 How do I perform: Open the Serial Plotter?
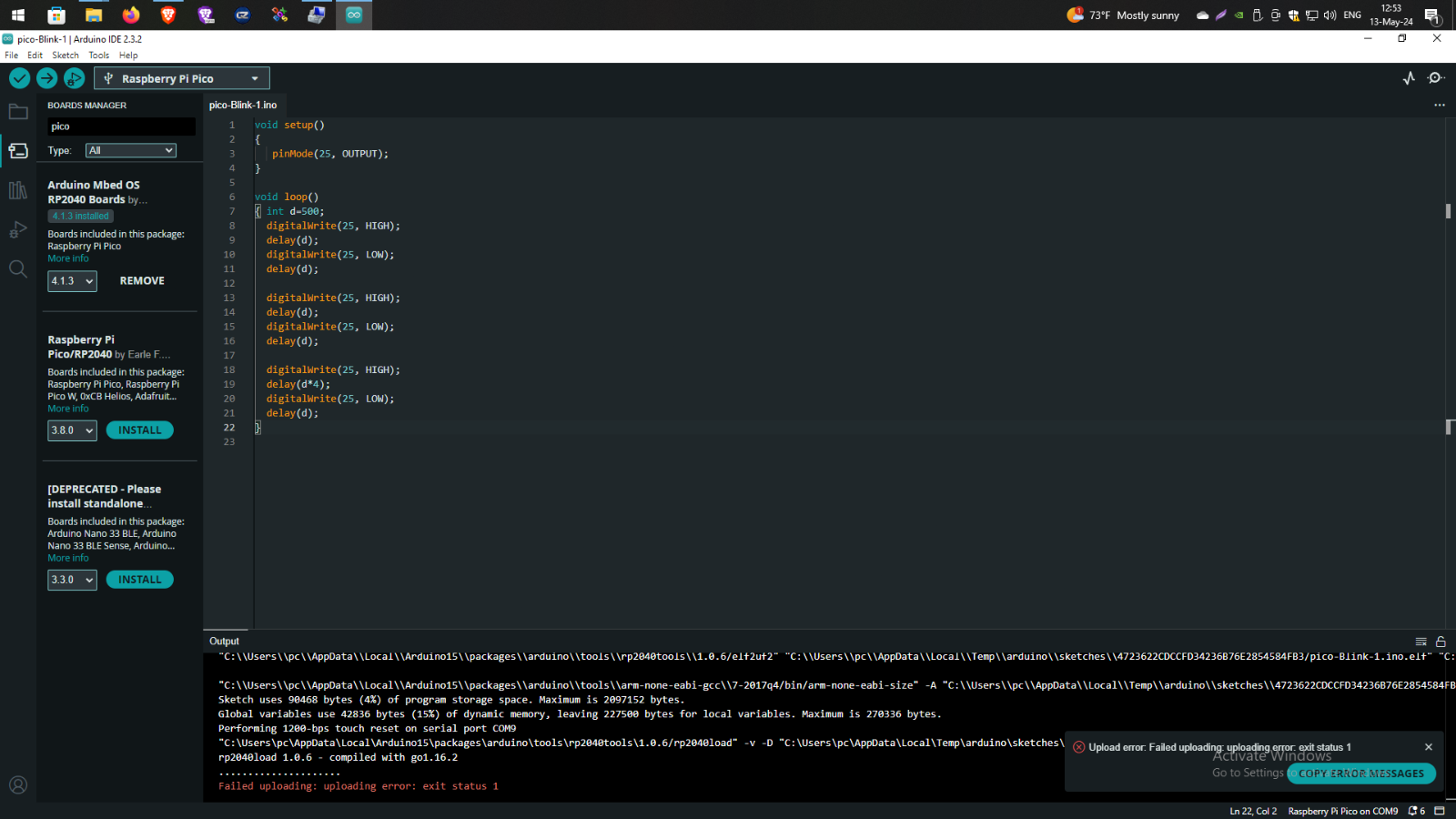(x=1409, y=78)
